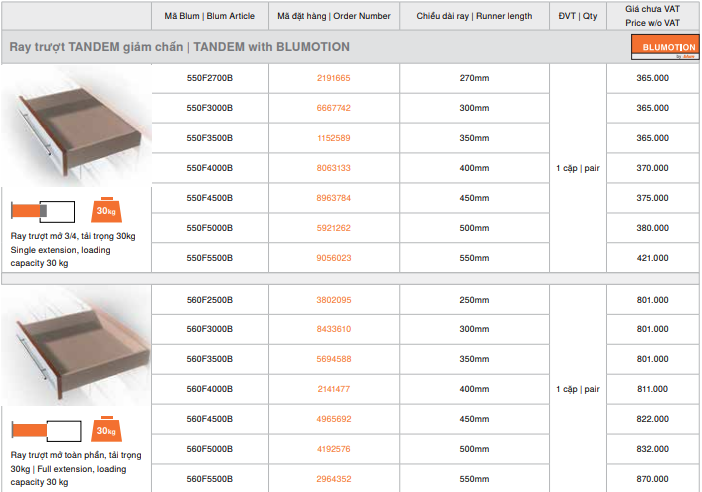Select order number 4192576
The height and width of the screenshot is (492, 702).
tap(334, 449)
